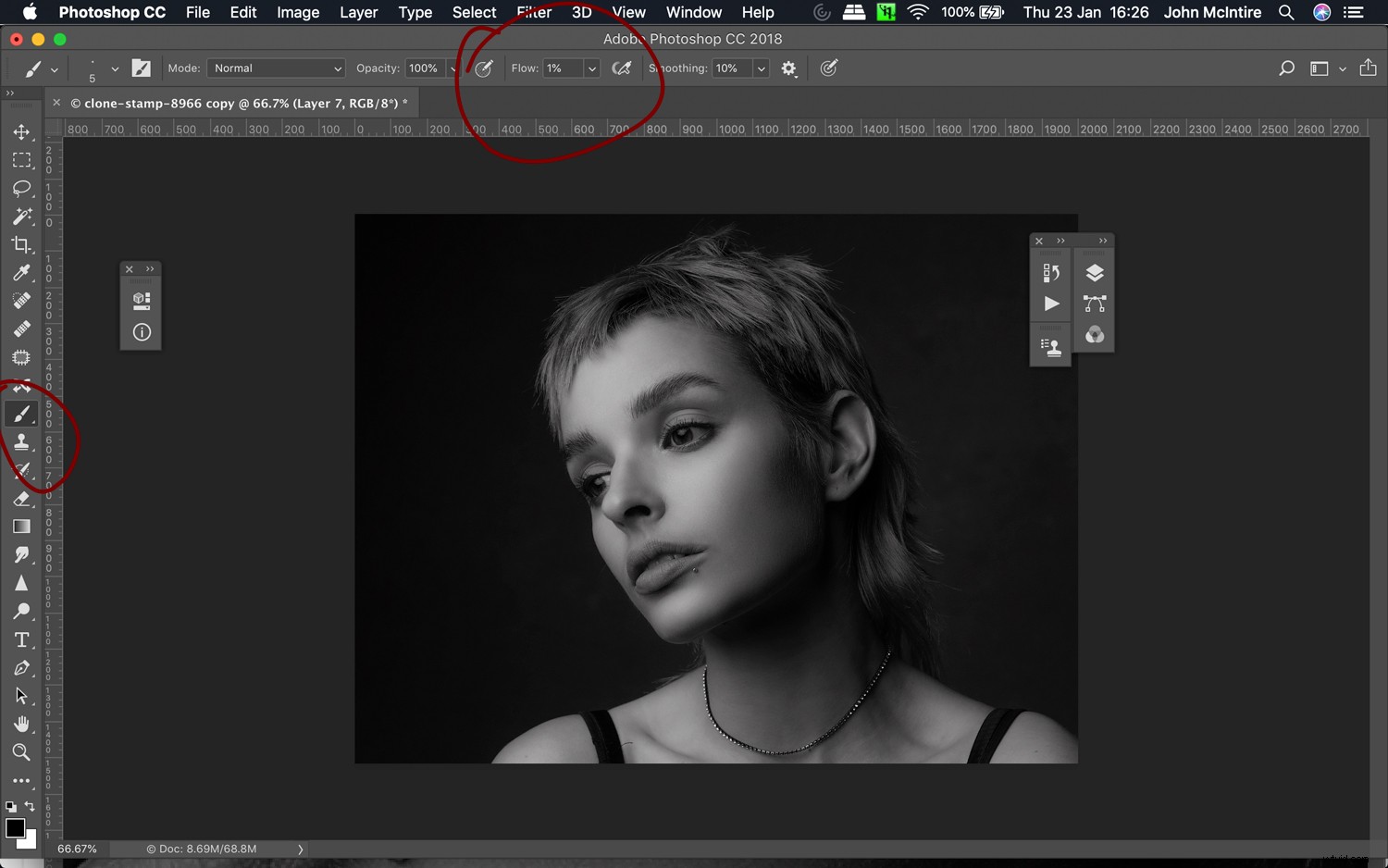Select the Horizontal Type tool
1388x868 pixels.
[22, 639]
